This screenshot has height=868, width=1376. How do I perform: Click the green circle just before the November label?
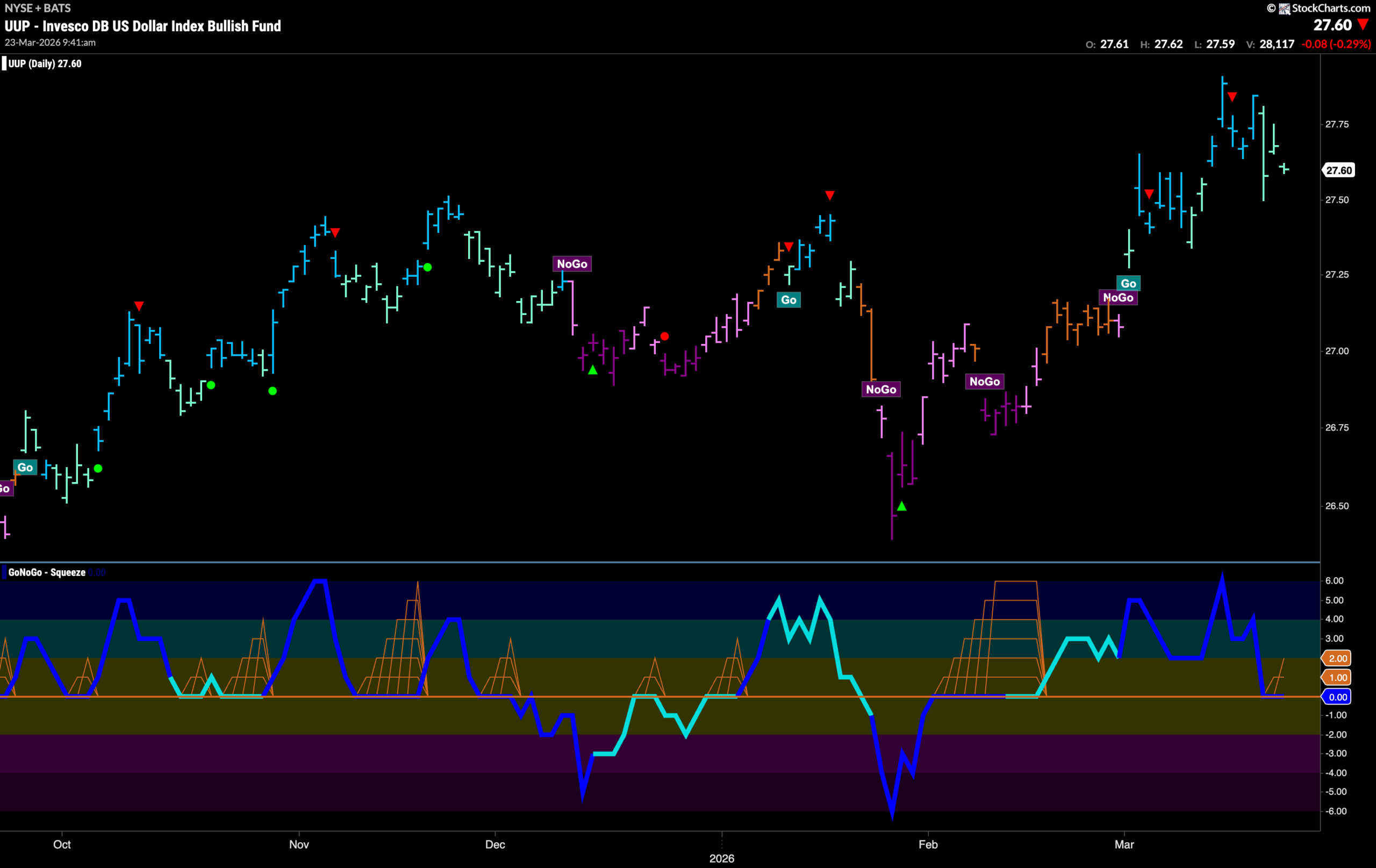tap(273, 391)
